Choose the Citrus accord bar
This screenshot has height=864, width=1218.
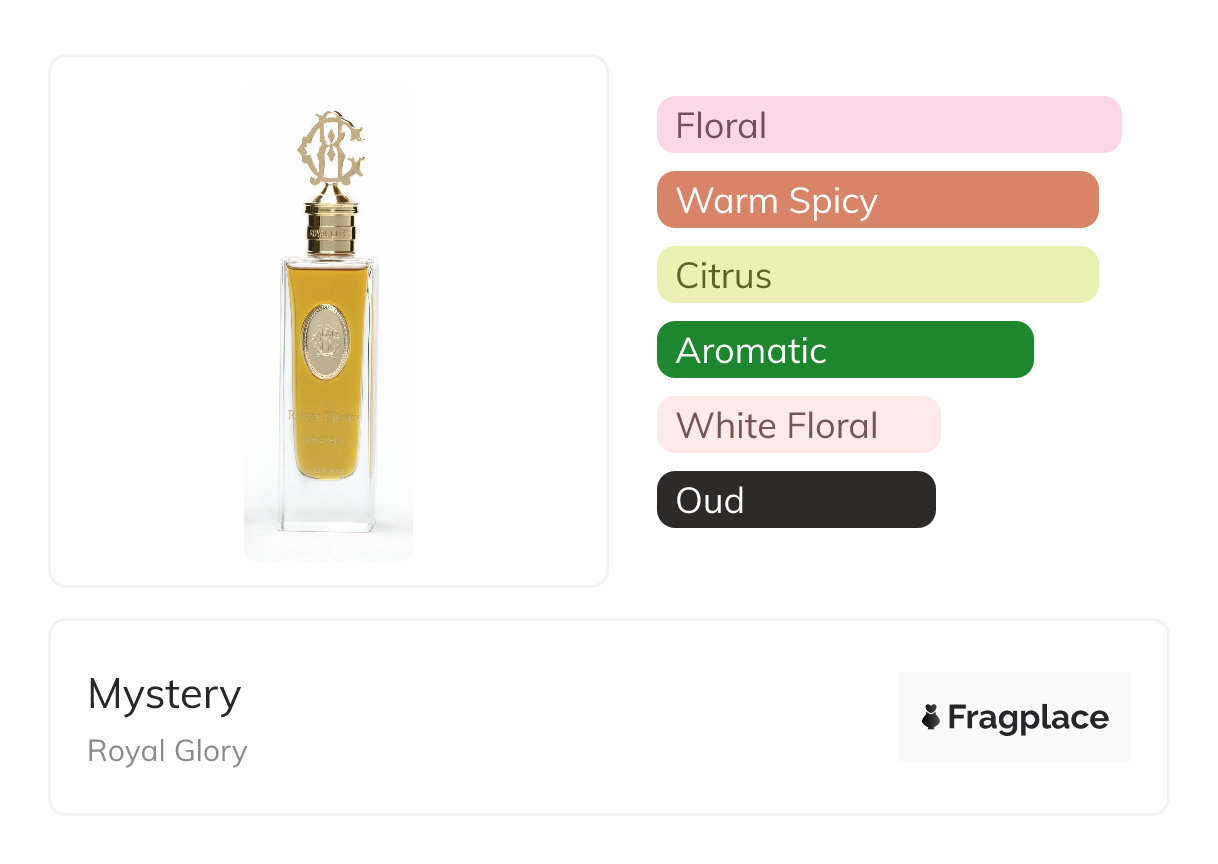pyautogui.click(x=877, y=275)
